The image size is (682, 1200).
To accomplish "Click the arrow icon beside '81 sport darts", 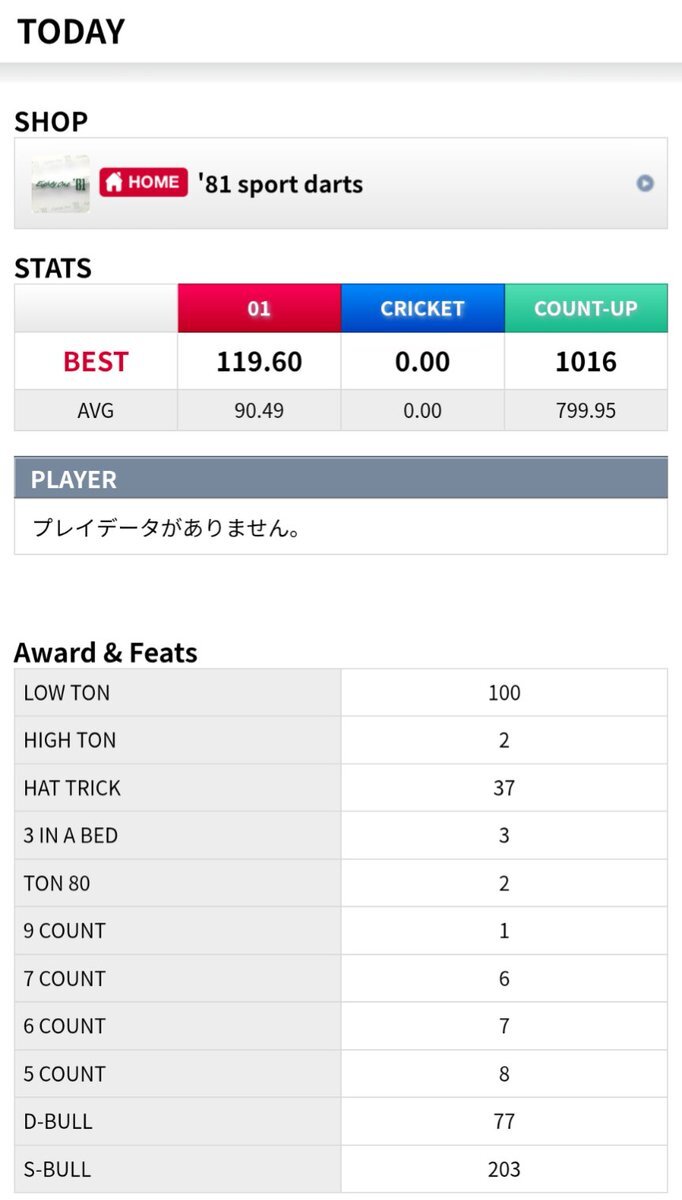I will tap(645, 184).
